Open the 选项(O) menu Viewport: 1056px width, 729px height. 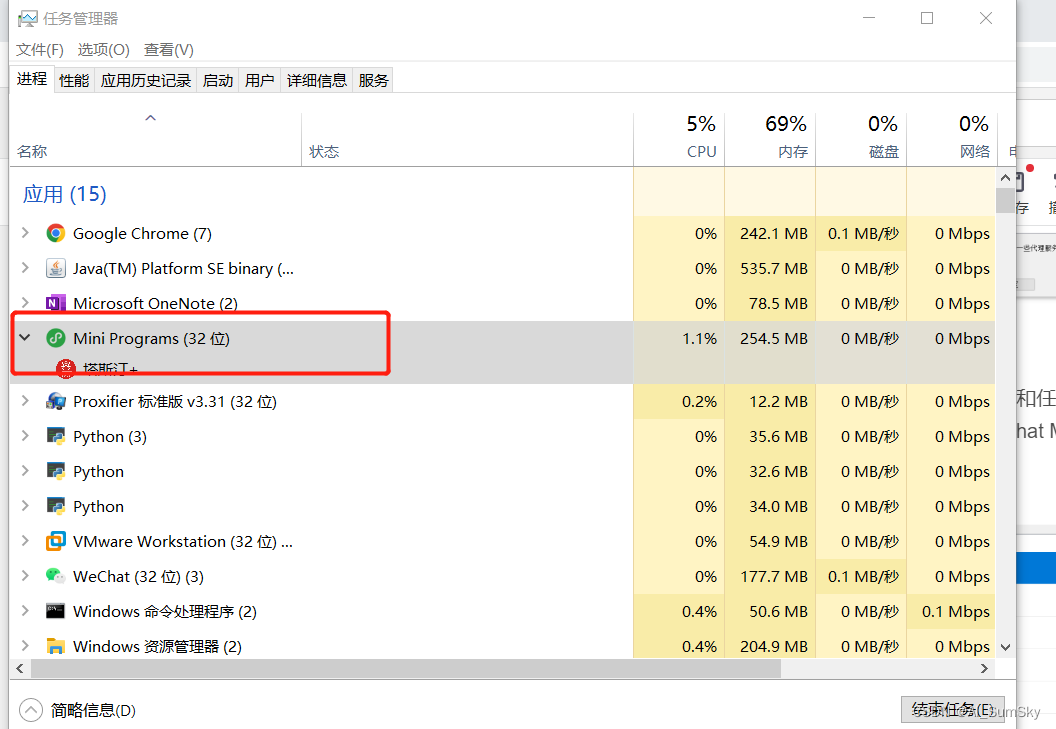103,50
